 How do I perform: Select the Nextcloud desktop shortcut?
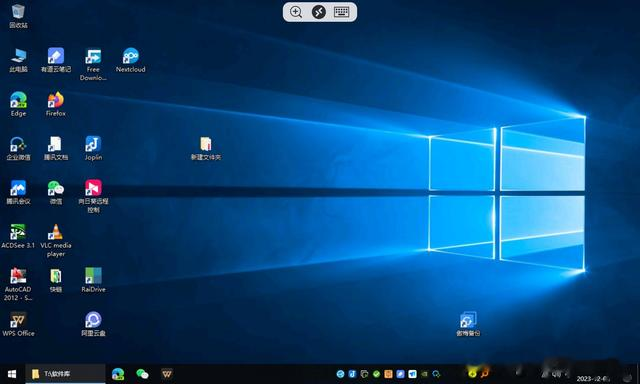(x=131, y=60)
